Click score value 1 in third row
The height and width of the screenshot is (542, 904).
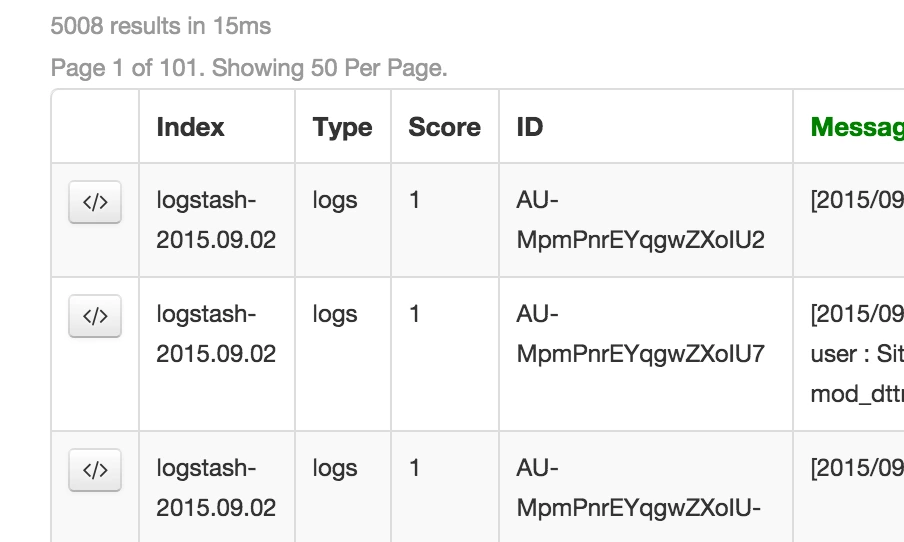pos(414,468)
